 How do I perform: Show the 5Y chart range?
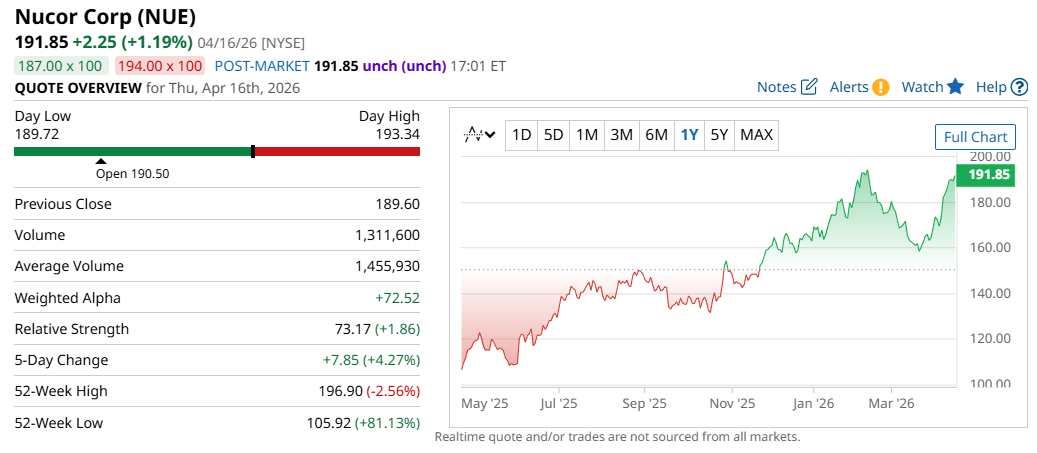coord(719,135)
